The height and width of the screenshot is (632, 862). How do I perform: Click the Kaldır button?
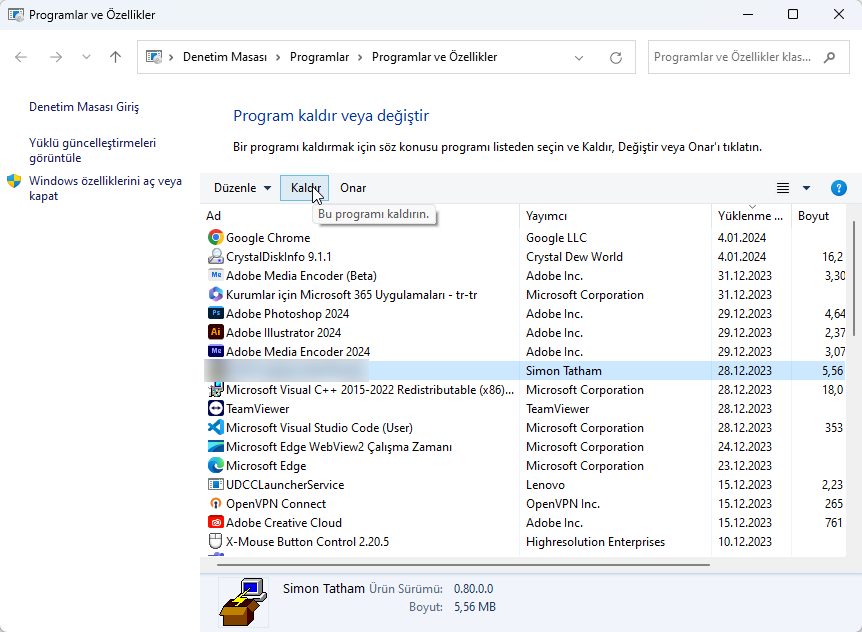(304, 187)
